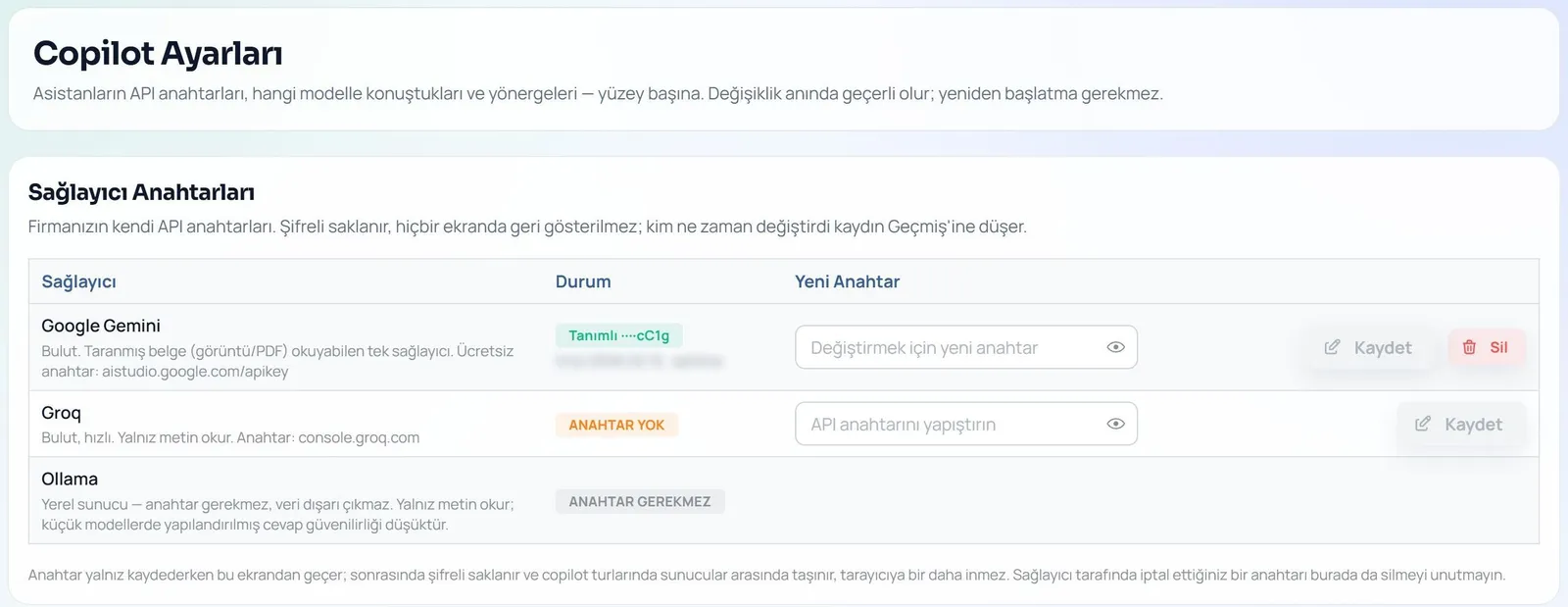Click the 'Ollama' provider name
Screen dimensions: 1568x607
70,479
